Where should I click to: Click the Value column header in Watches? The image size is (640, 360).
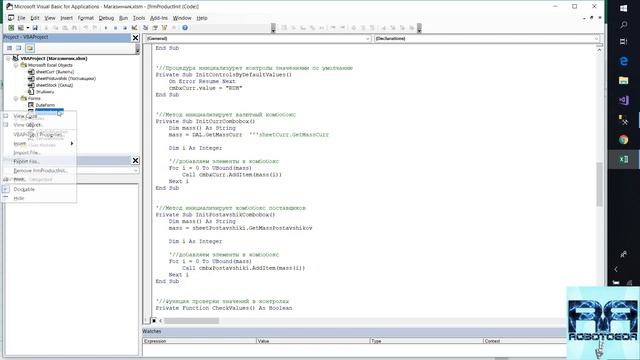(313, 341)
